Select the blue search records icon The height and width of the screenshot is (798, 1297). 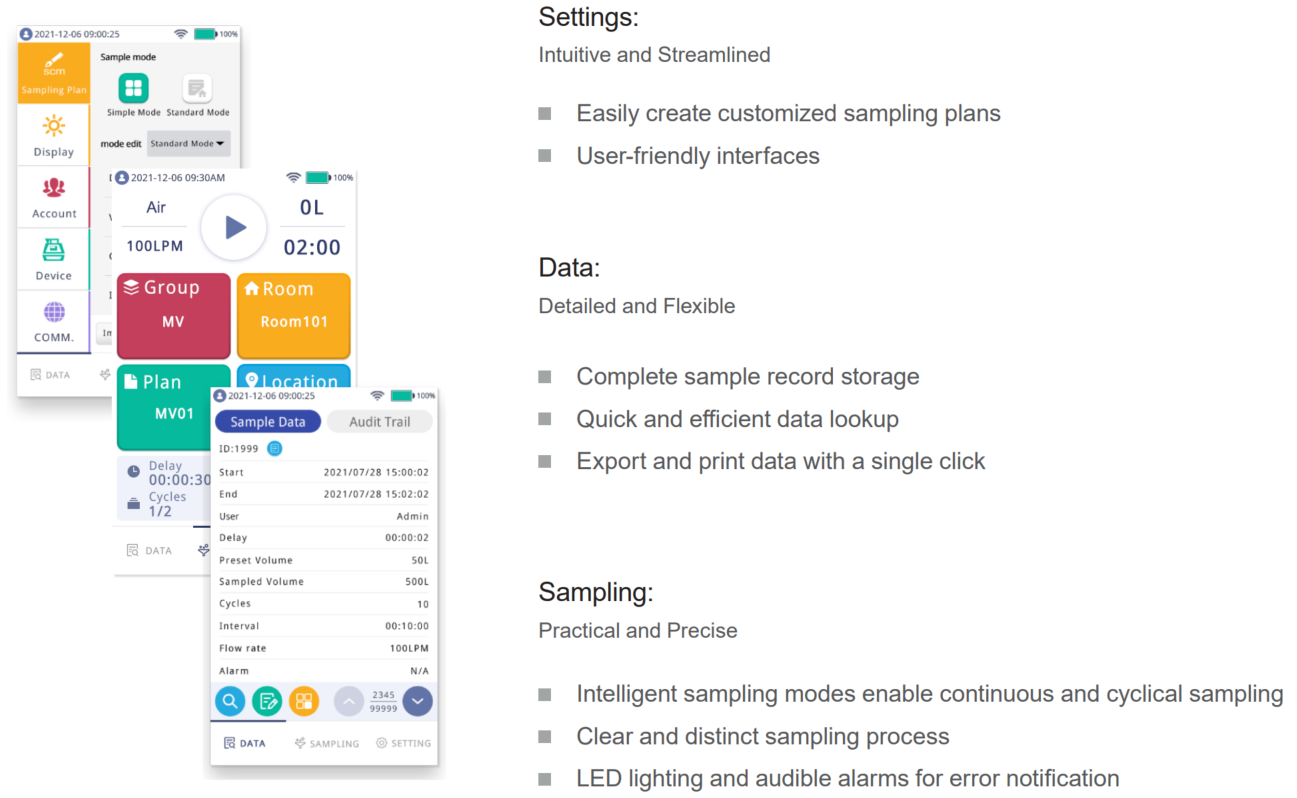tap(229, 701)
